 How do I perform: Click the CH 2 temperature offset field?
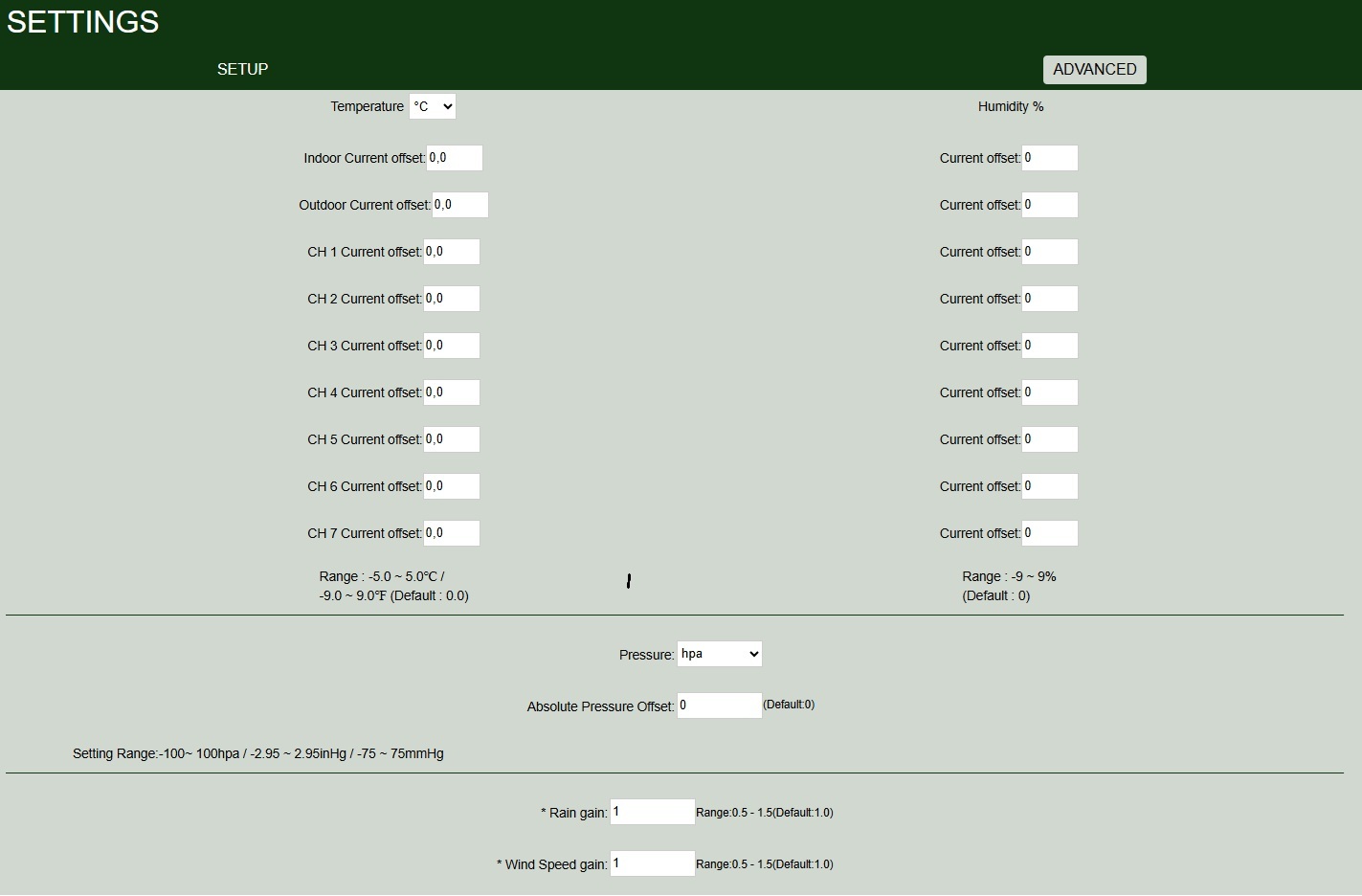(451, 299)
